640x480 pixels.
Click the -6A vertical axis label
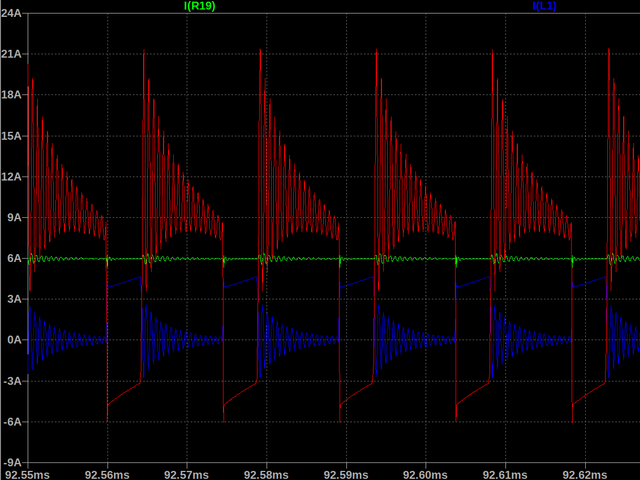tap(14, 423)
